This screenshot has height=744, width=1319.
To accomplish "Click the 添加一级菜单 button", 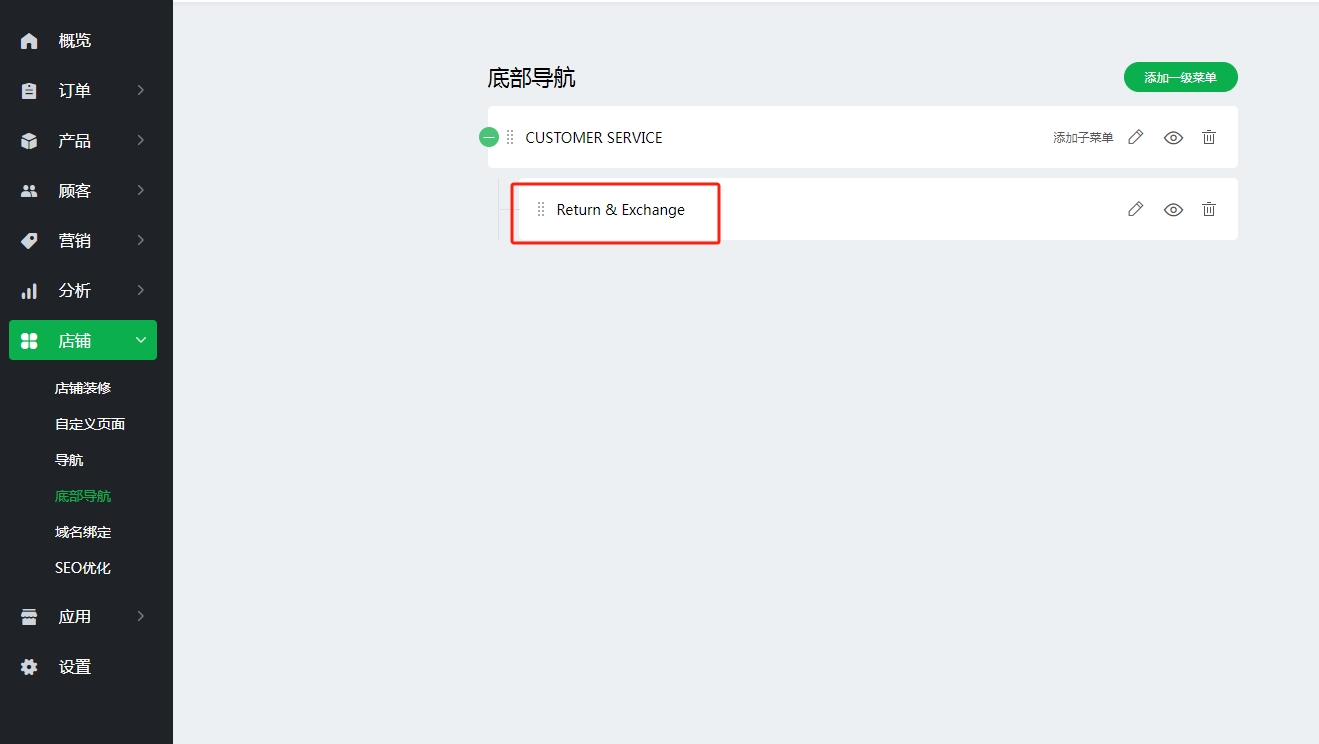I will (1181, 77).
